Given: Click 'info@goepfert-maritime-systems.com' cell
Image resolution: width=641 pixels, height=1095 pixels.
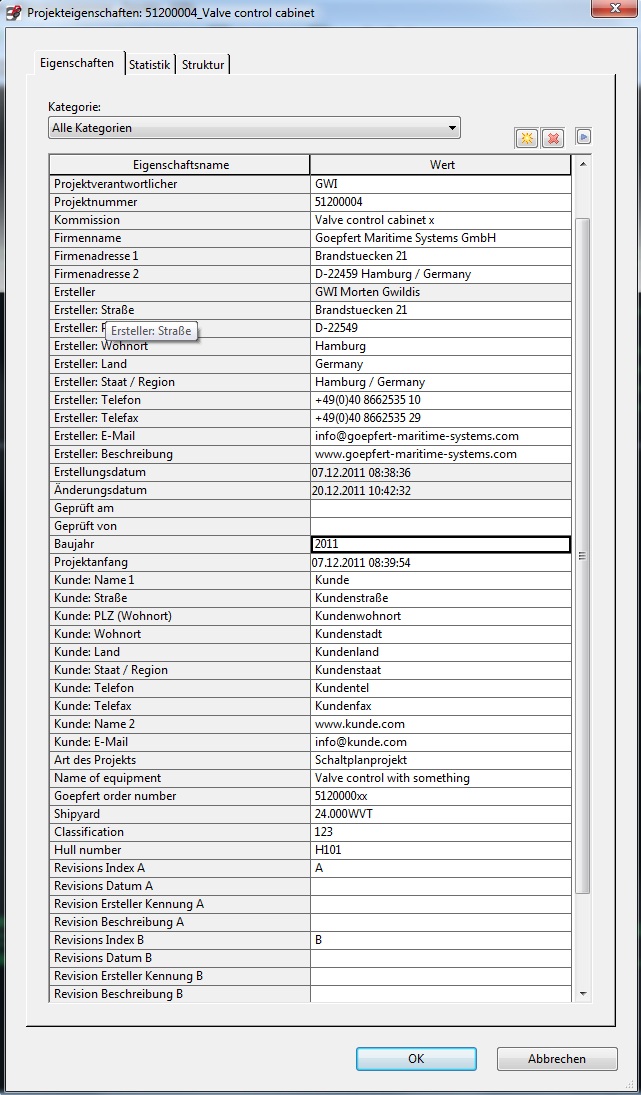Looking at the screenshot, I should coord(441,436).
